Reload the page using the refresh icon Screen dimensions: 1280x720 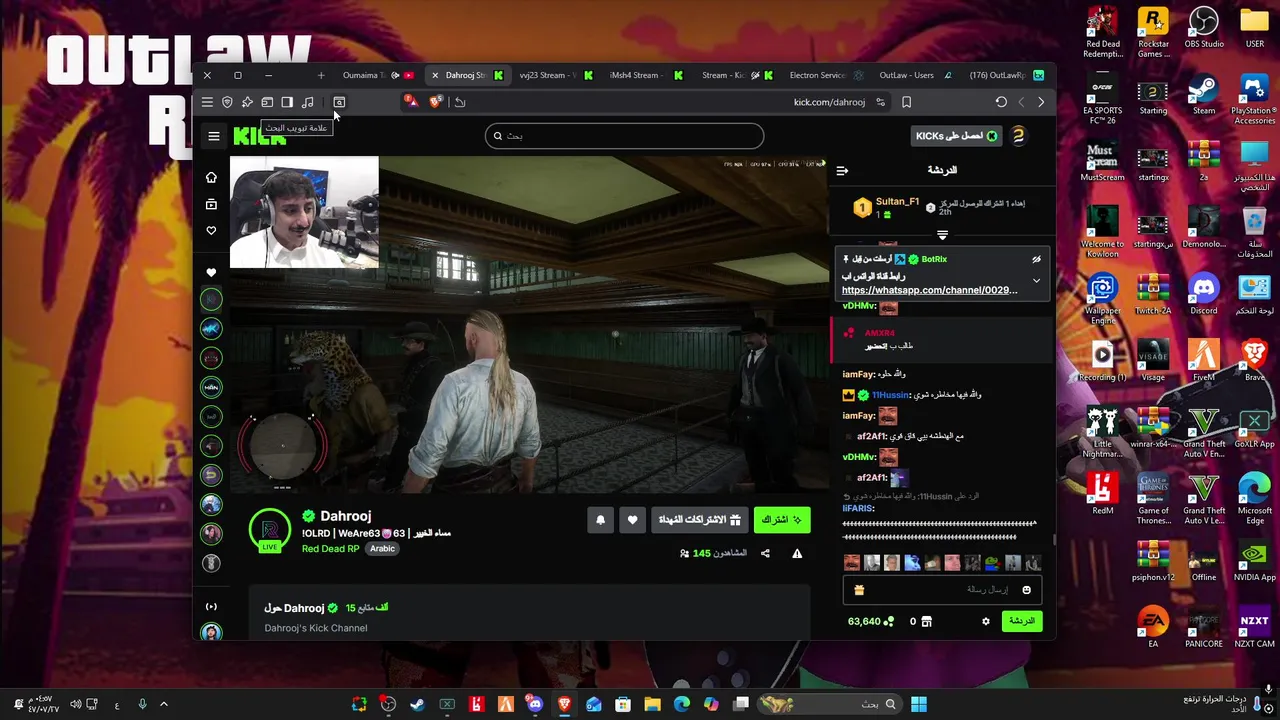click(1001, 102)
